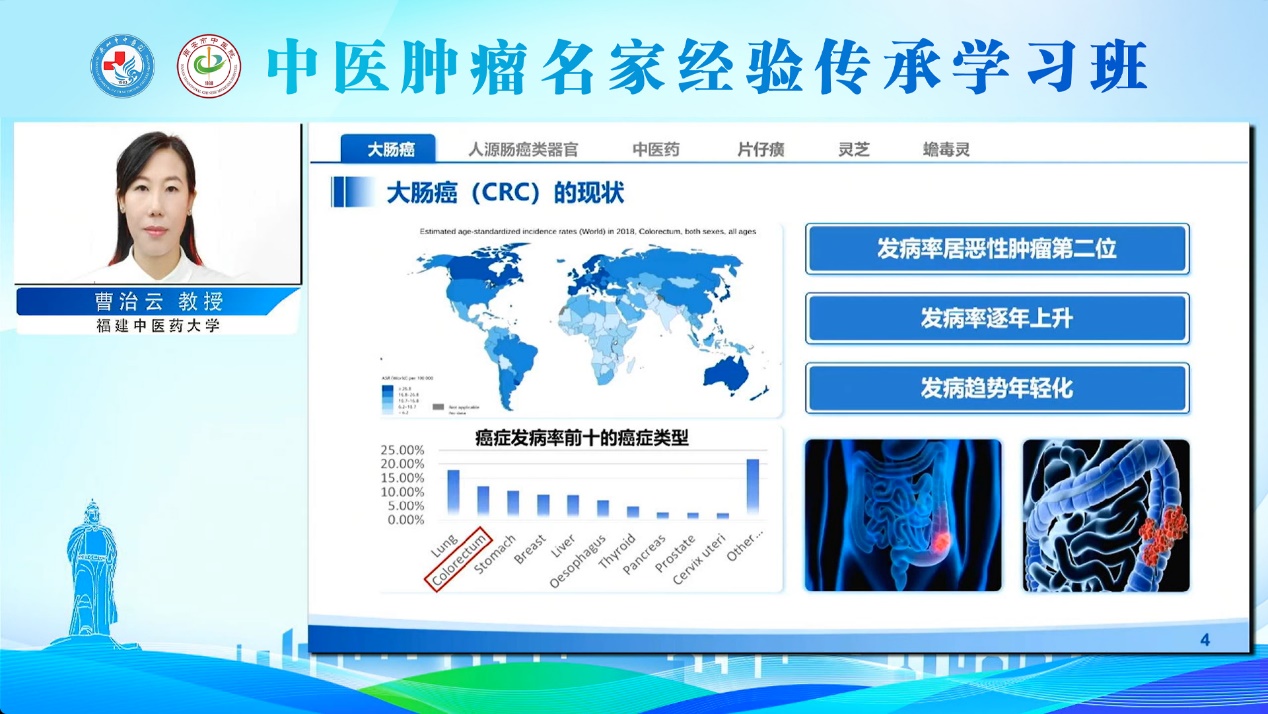The width and height of the screenshot is (1268, 714).
Task: Click the intestine tumor illustration on left
Action: (903, 515)
